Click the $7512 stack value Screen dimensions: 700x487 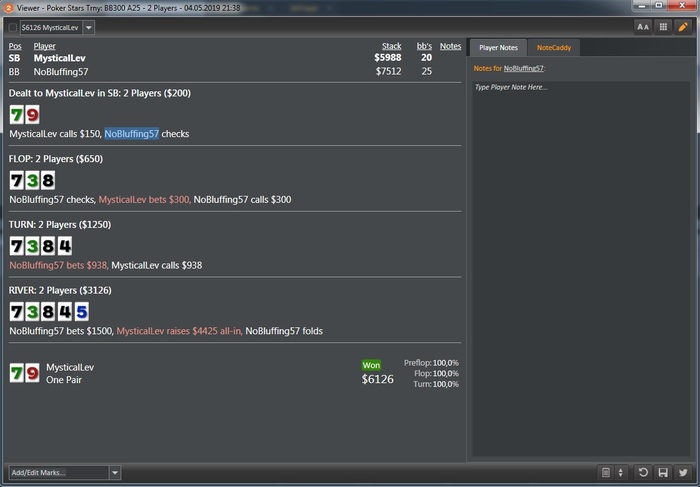(388, 71)
